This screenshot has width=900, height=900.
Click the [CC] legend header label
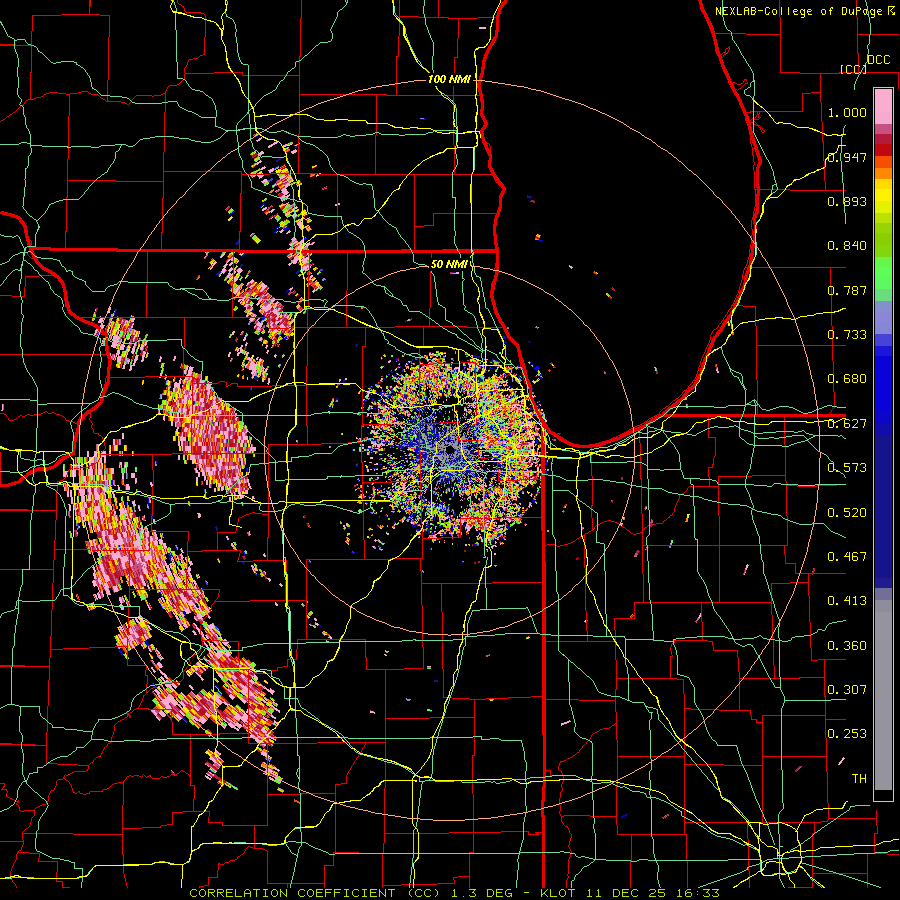click(x=853, y=69)
